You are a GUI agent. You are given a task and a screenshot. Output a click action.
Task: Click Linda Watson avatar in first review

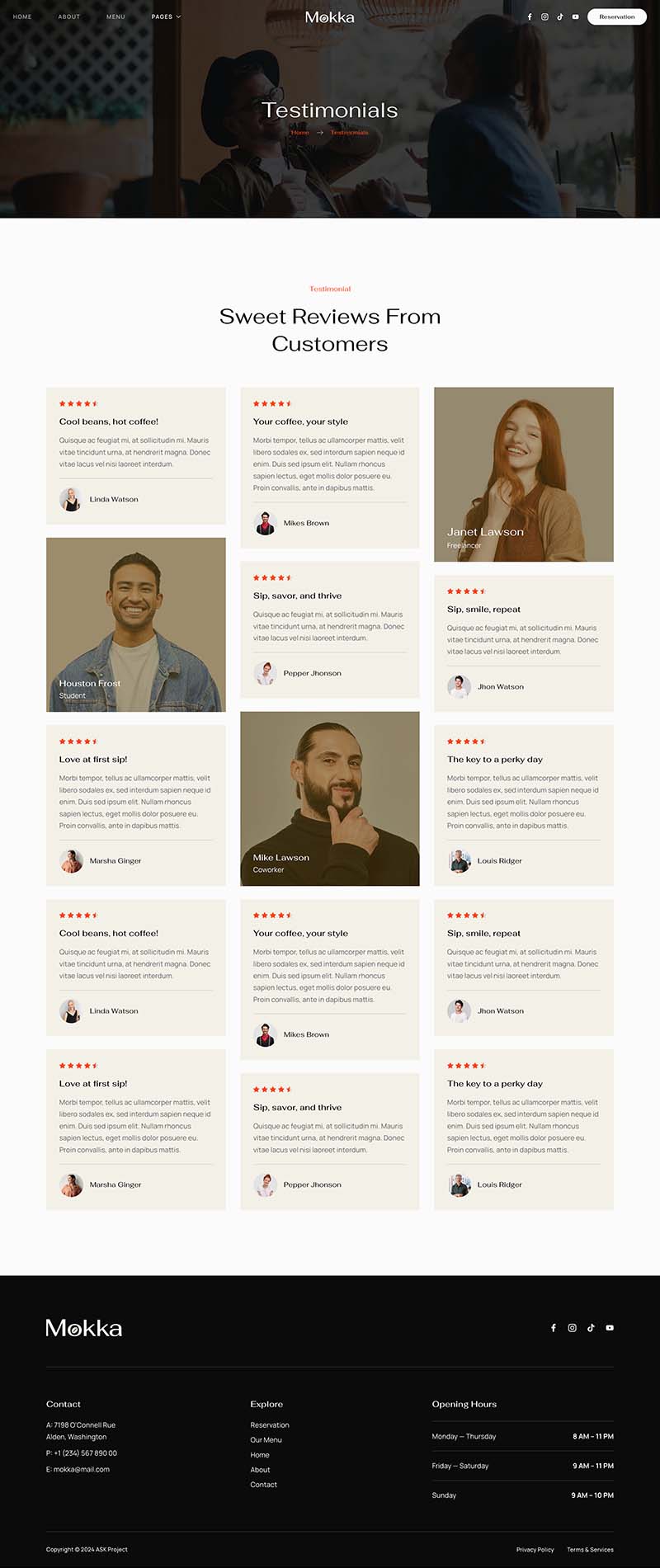[71, 499]
